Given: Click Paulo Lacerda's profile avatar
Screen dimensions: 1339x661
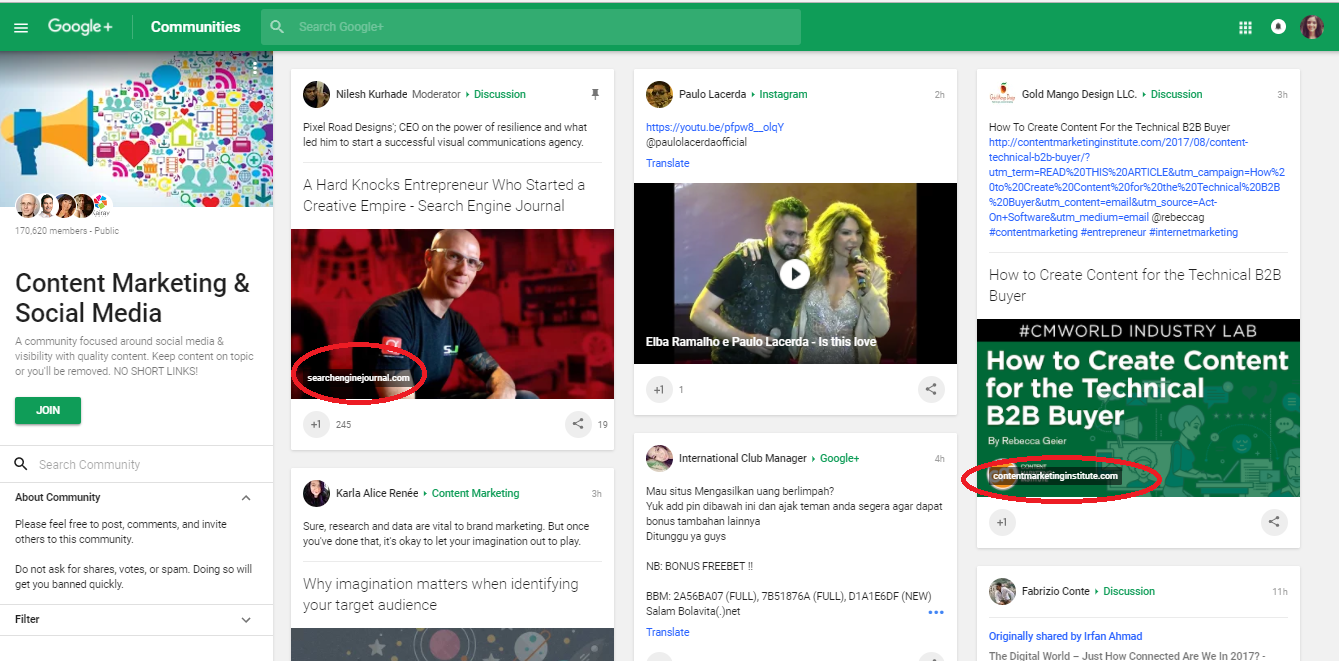Looking at the screenshot, I should pyautogui.click(x=659, y=94).
